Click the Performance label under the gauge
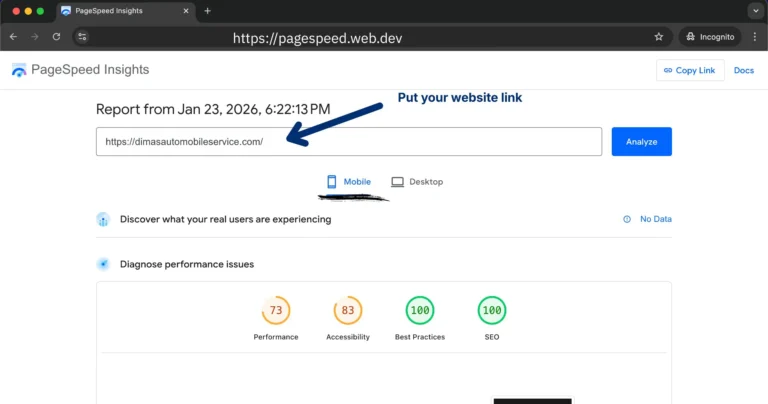 pyautogui.click(x=276, y=337)
